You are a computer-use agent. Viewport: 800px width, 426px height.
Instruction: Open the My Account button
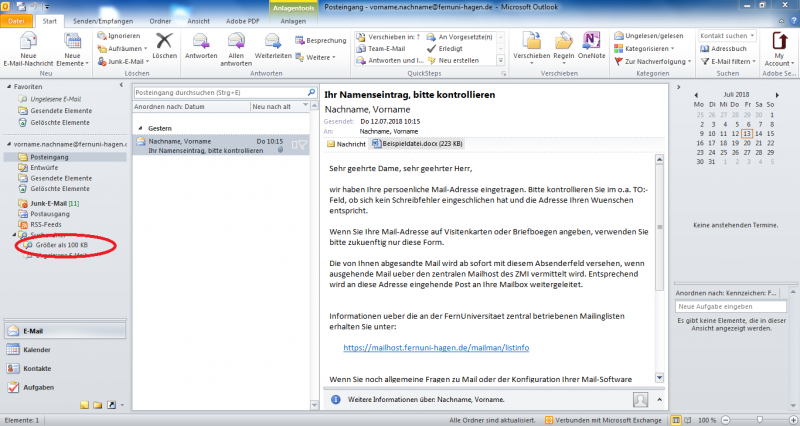pos(779,49)
